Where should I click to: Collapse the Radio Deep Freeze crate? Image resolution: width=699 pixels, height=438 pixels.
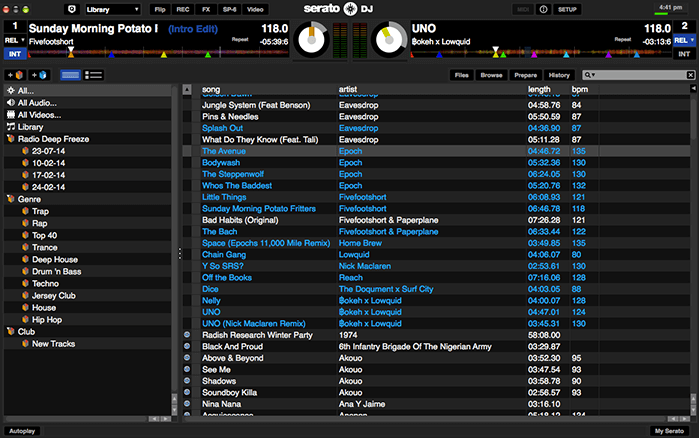[10, 139]
